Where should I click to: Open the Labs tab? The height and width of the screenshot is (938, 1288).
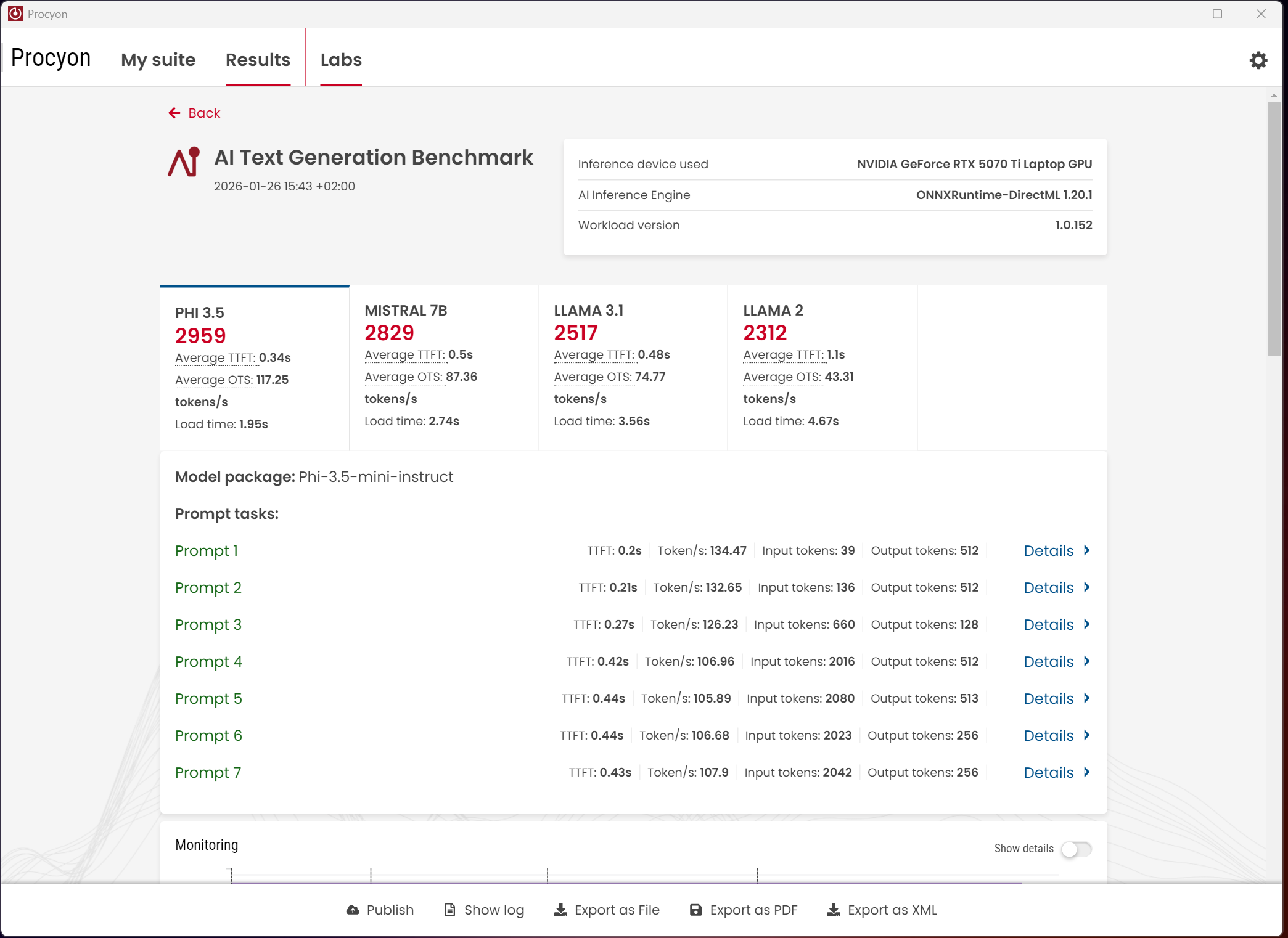[x=341, y=60]
